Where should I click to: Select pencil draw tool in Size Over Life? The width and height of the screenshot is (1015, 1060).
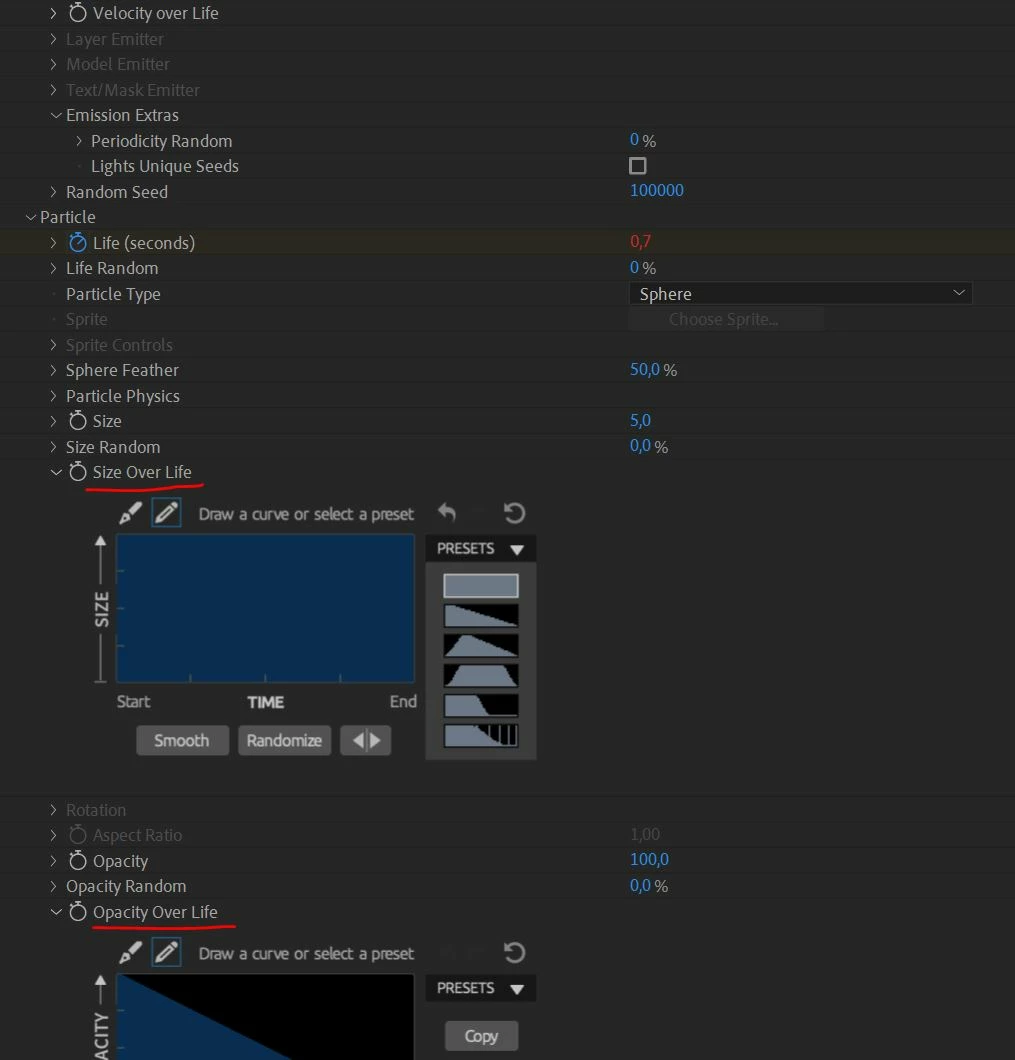166,513
